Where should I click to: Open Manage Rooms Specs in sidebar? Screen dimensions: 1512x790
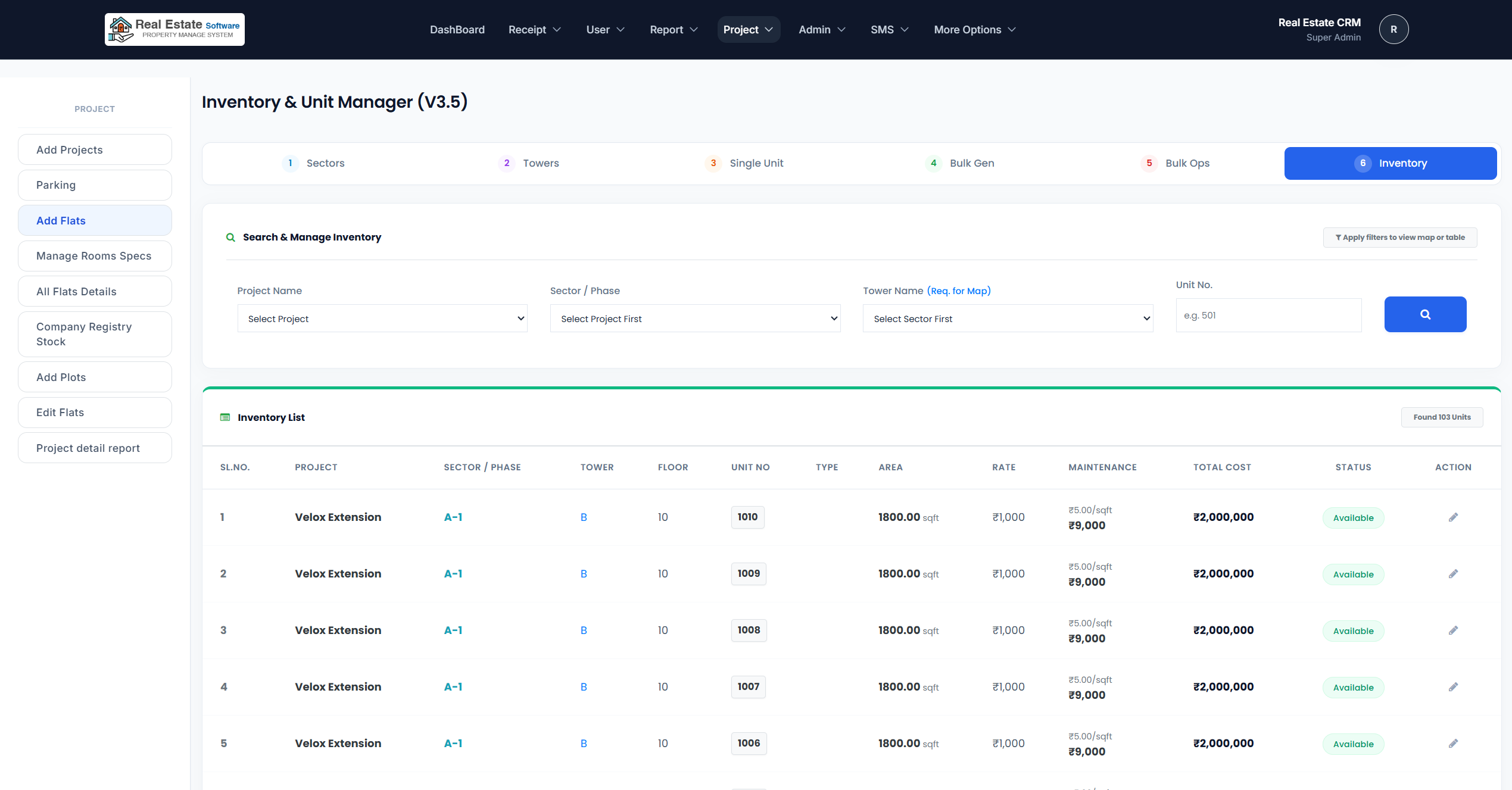coord(95,256)
